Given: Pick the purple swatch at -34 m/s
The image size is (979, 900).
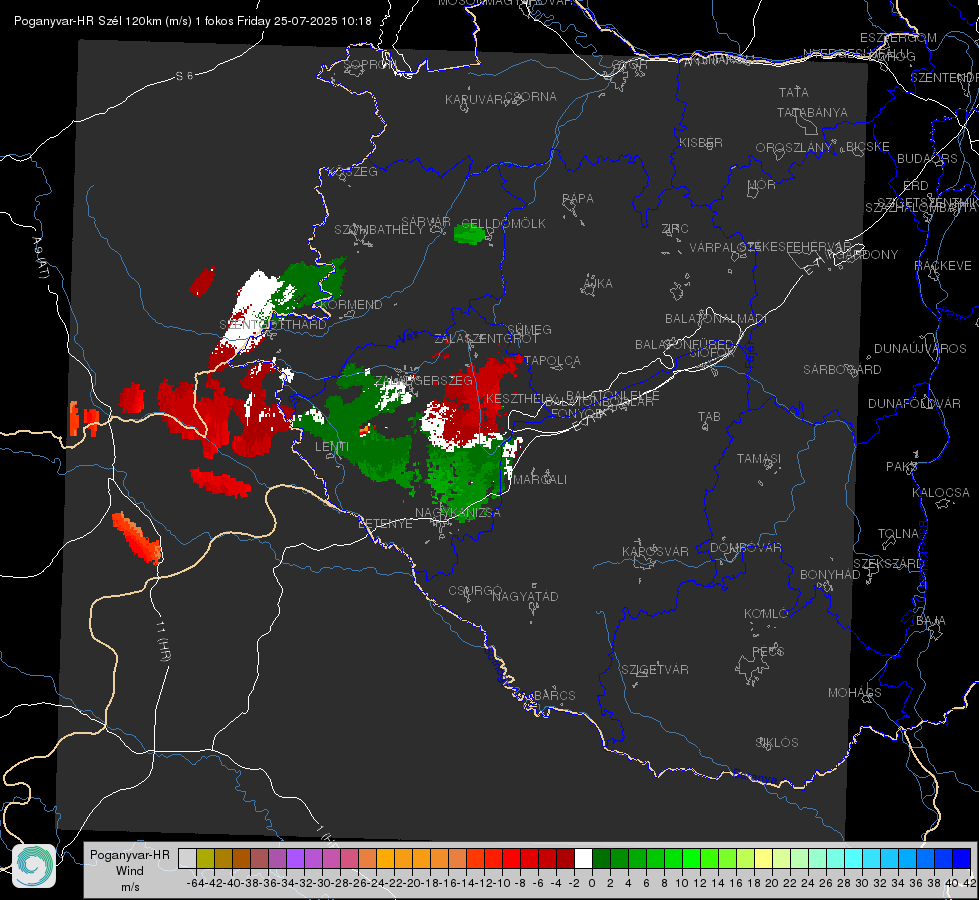Looking at the screenshot, I should [295, 858].
